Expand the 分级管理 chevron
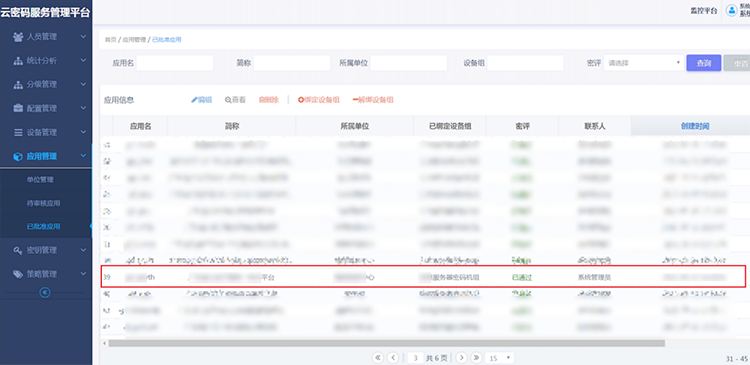750x365 pixels. tap(83, 84)
